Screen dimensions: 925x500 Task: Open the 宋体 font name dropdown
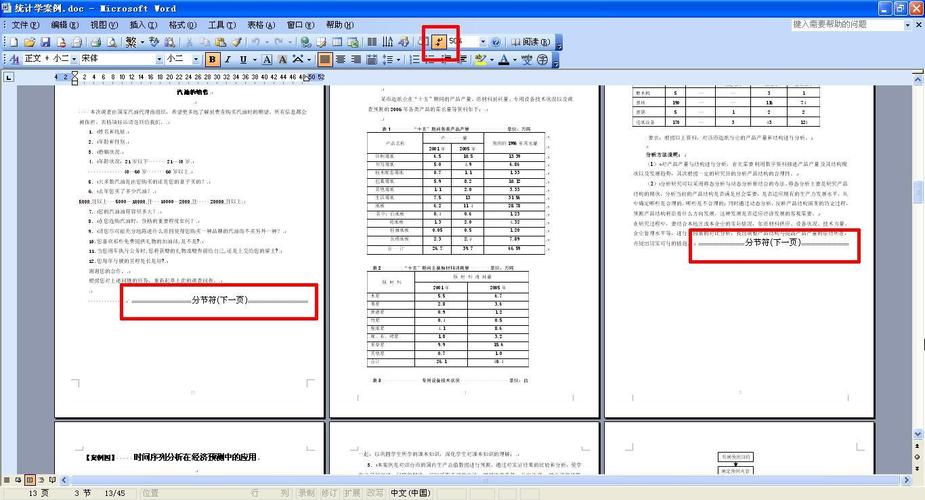coord(159,59)
